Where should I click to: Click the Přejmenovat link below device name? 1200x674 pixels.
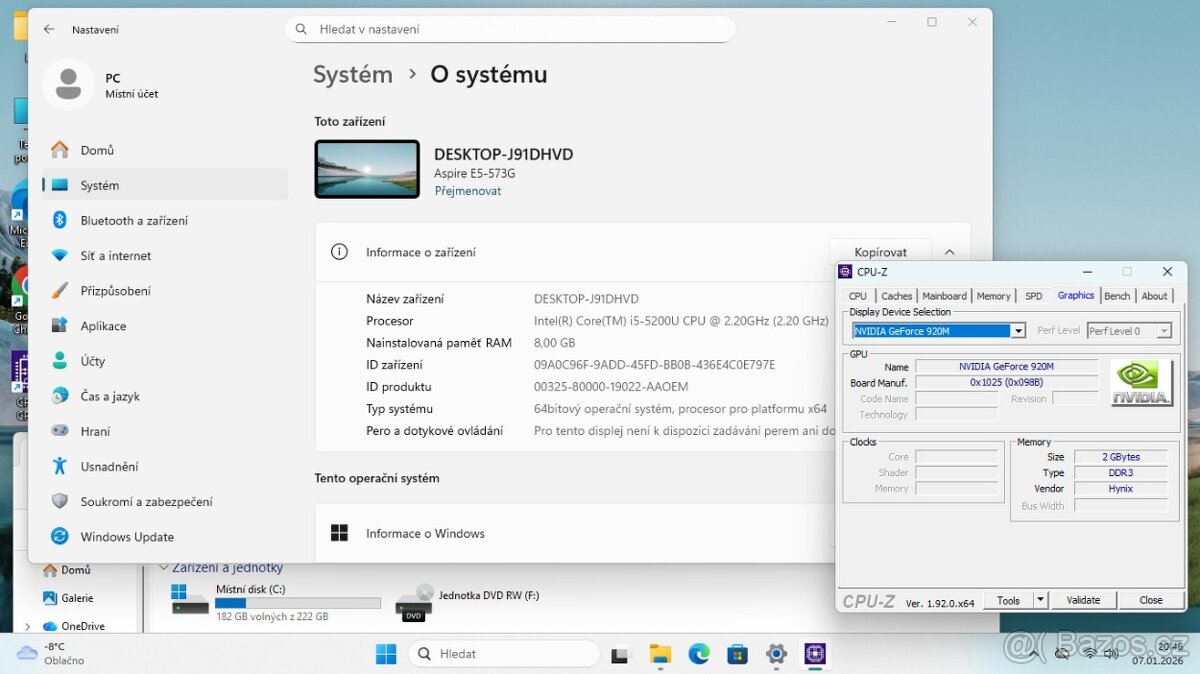467,190
